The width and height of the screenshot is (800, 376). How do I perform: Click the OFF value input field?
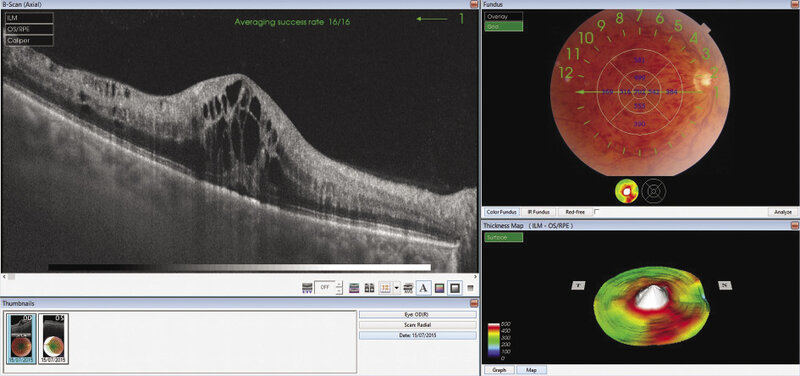[326, 288]
